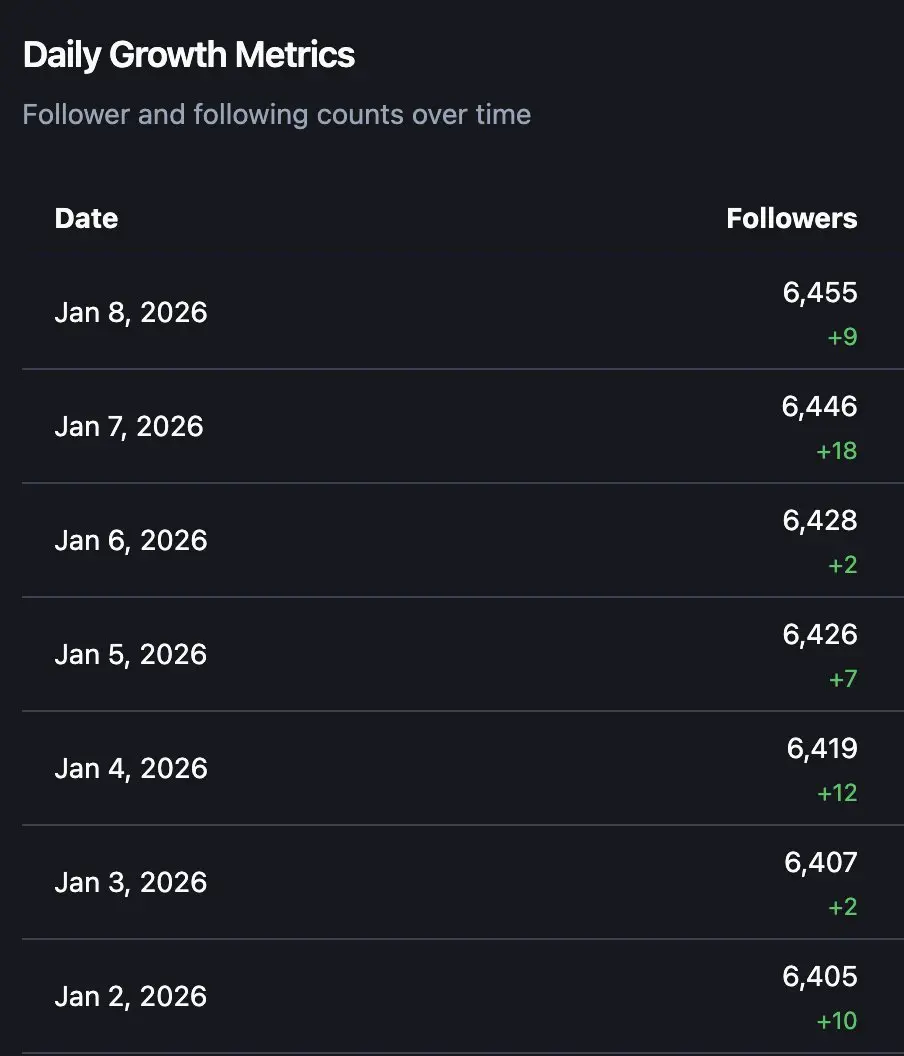Click the 6,407 follower count

821,862
